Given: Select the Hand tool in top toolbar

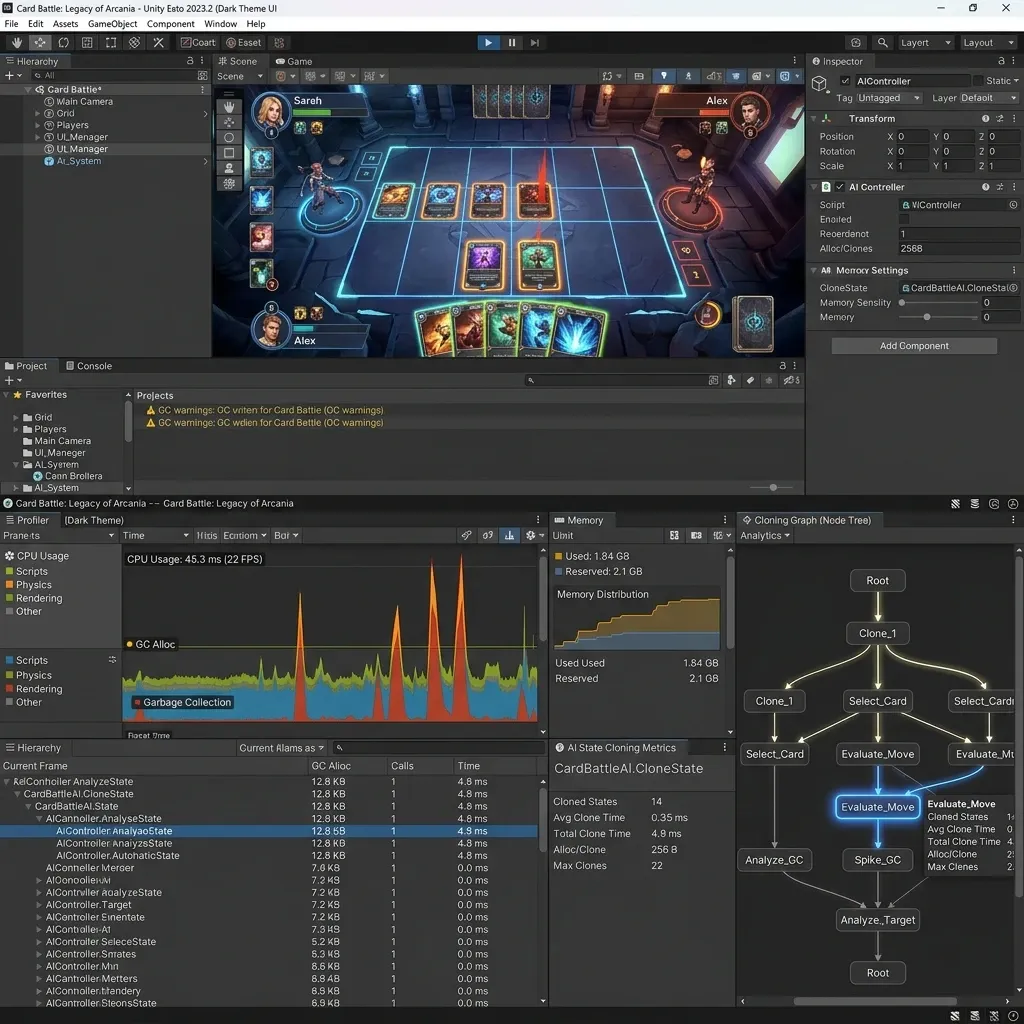Looking at the screenshot, I should tap(17, 42).
